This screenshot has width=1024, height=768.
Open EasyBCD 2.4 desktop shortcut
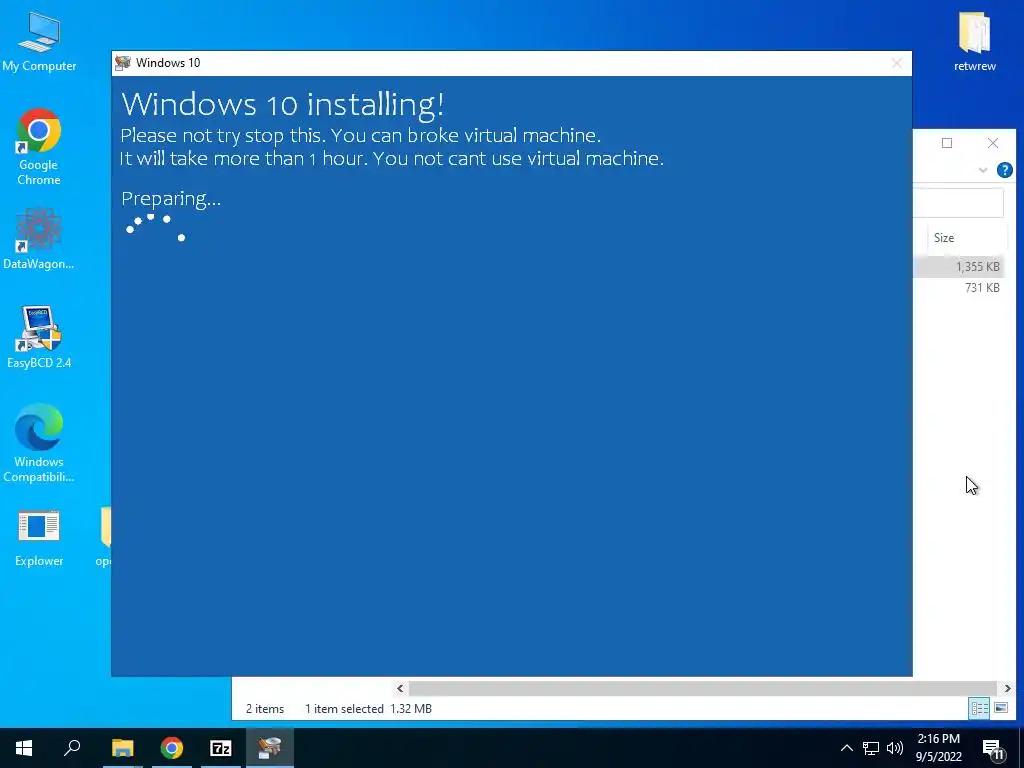point(39,337)
